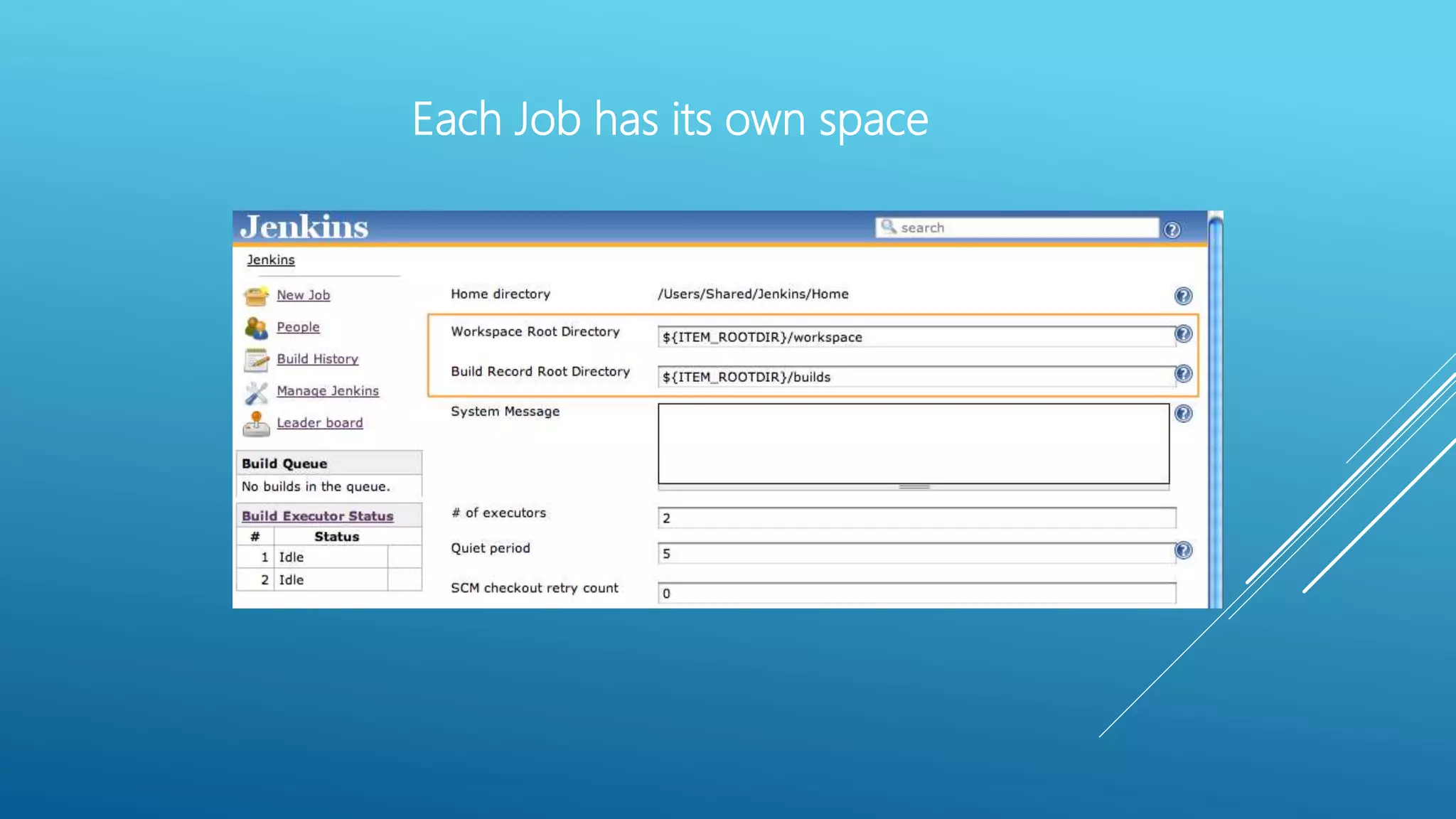This screenshot has height=819, width=1456.
Task: Grab the System Message resize handle
Action: pyautogui.click(x=914, y=487)
